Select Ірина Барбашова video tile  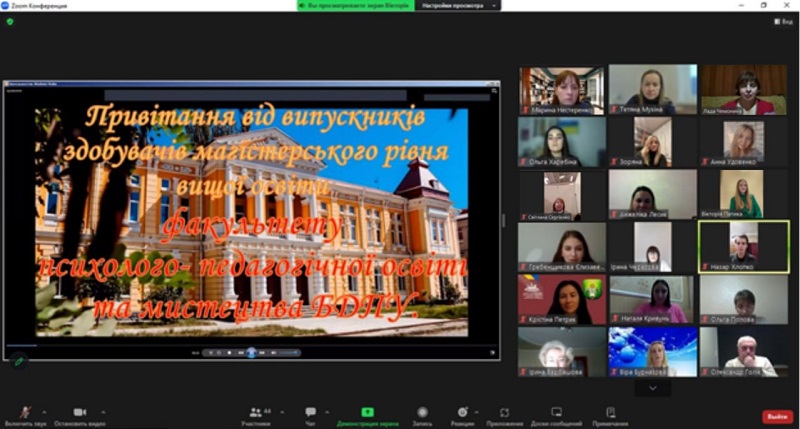[x=562, y=352]
